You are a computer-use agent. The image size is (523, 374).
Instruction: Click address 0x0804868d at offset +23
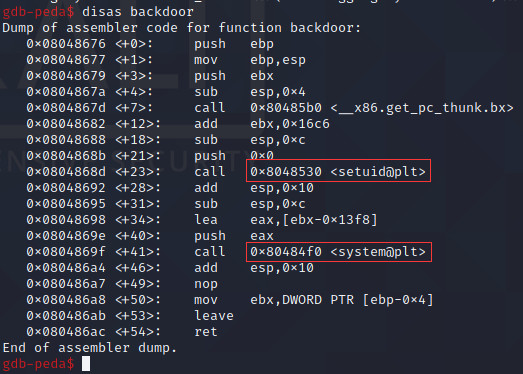click(x=66, y=172)
